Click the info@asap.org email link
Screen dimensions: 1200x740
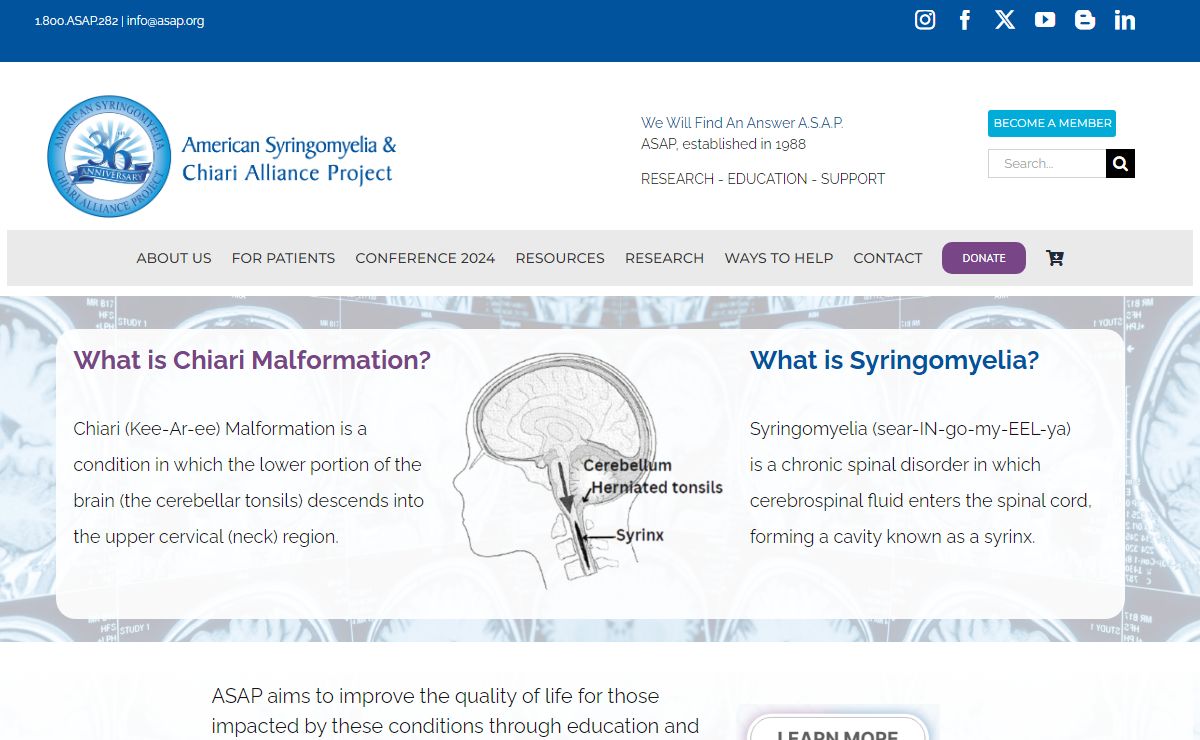165,21
